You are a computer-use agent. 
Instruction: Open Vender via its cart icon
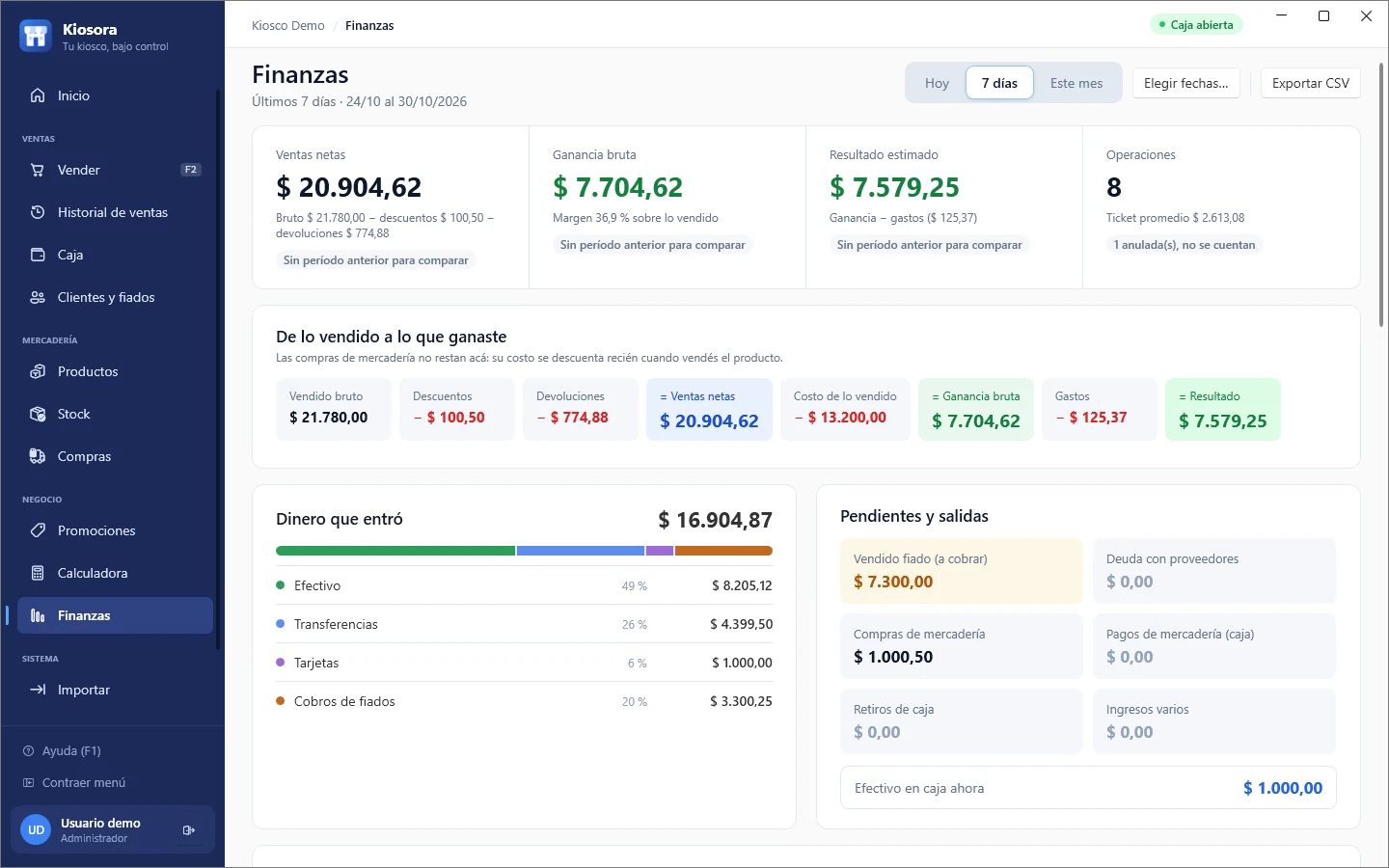pyautogui.click(x=38, y=170)
